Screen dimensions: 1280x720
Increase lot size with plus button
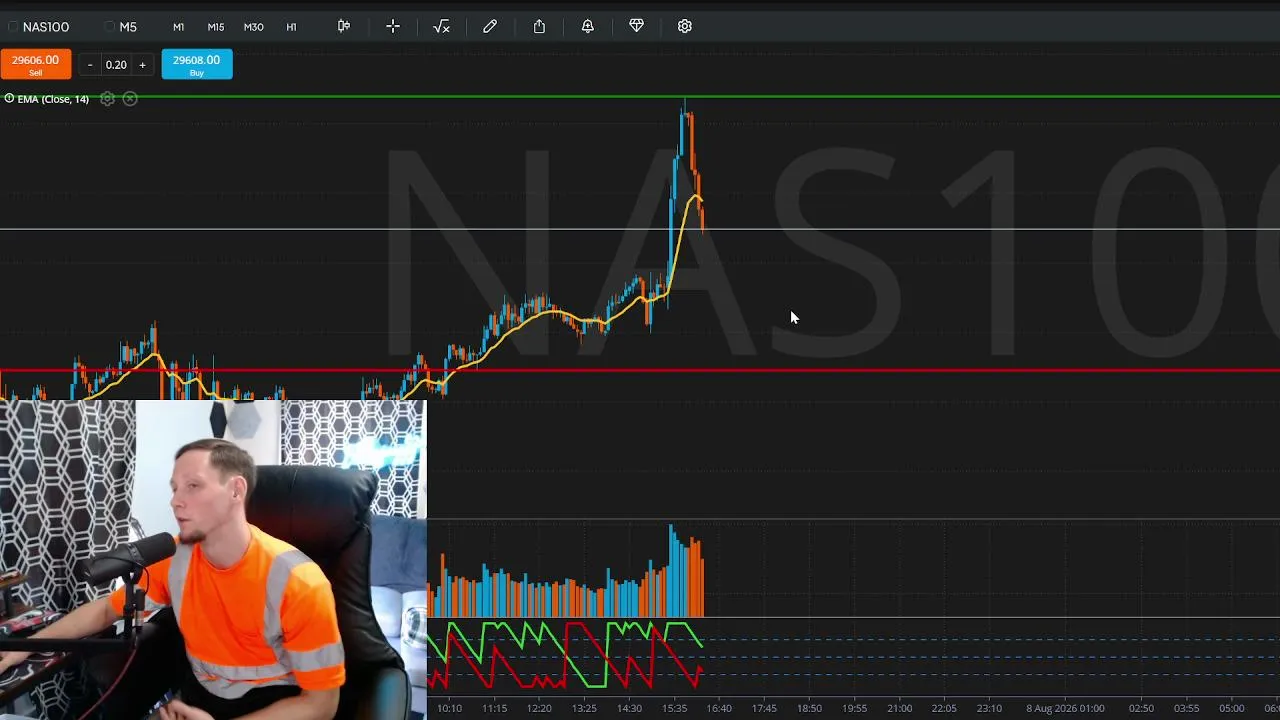[x=142, y=65]
